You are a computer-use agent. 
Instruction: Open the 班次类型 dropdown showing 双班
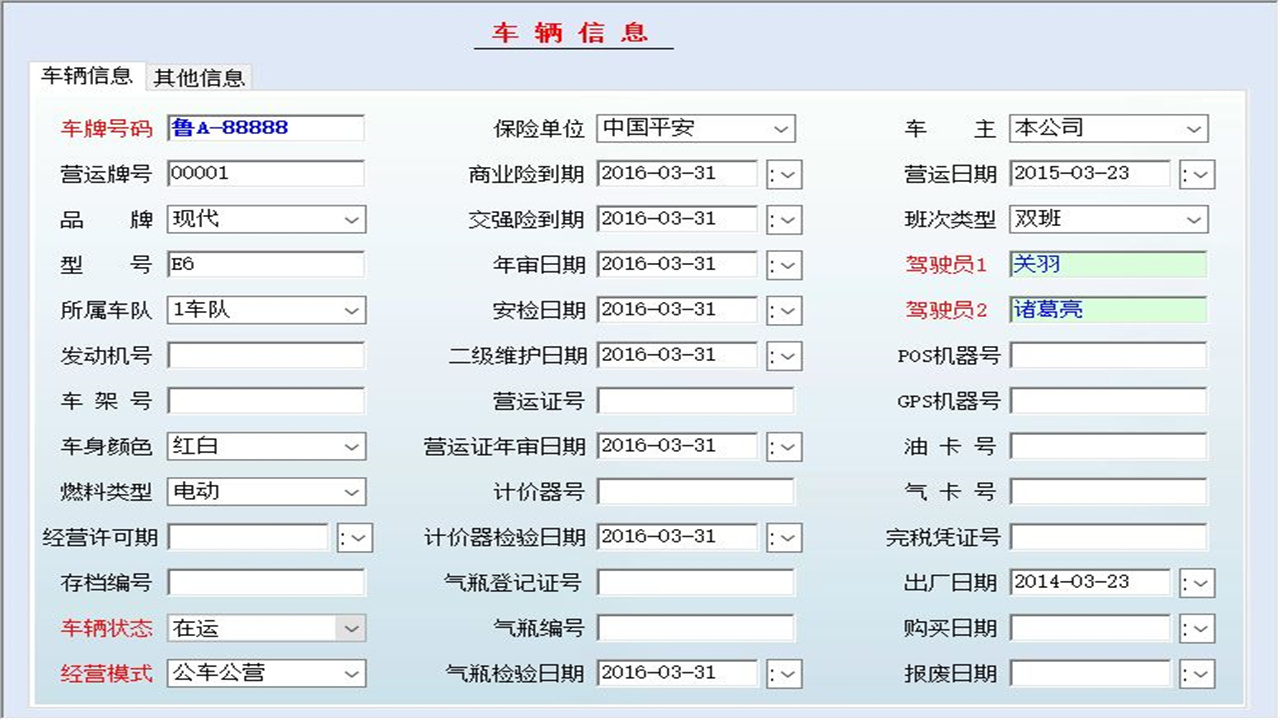tap(1195, 219)
